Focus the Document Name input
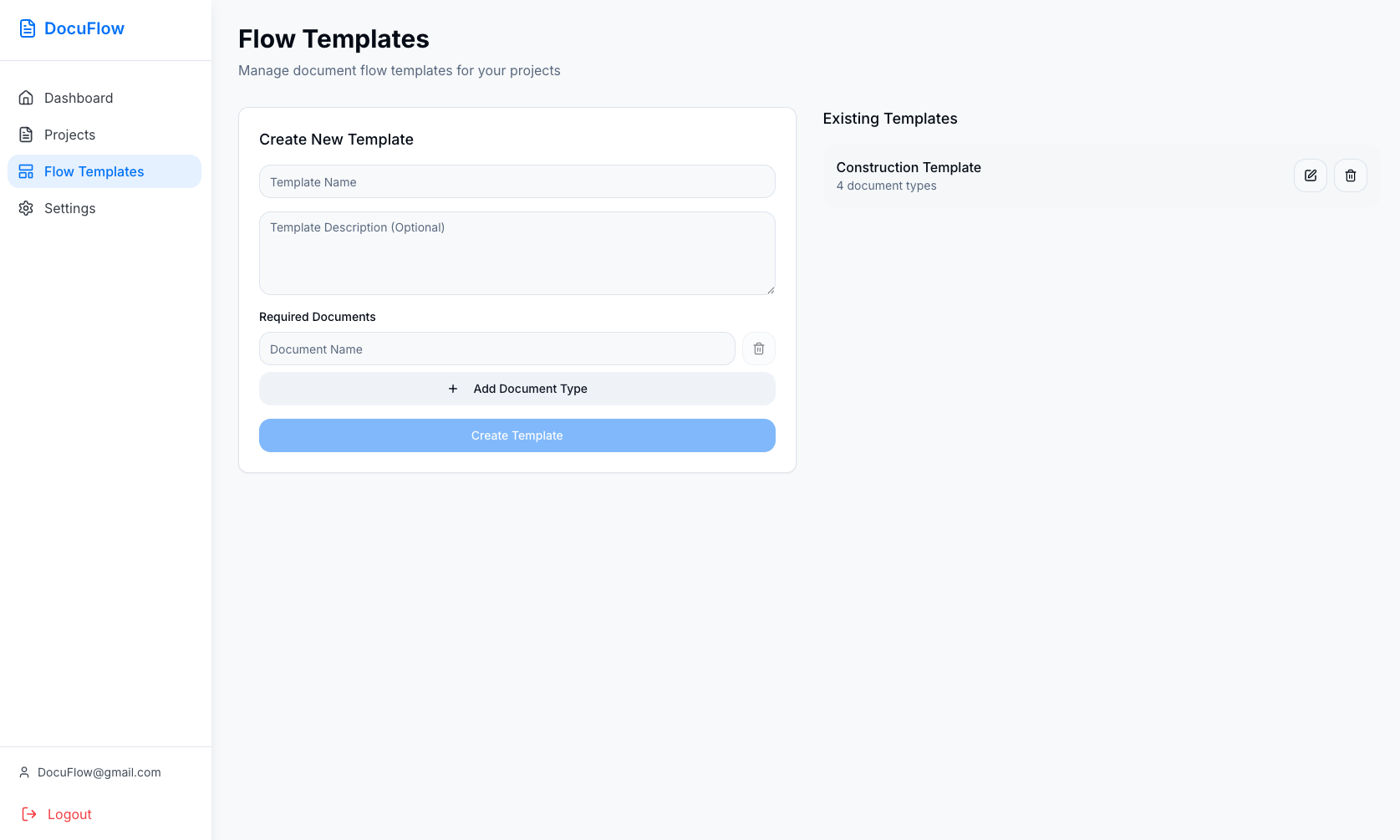The height and width of the screenshot is (840, 1400). [x=496, y=349]
